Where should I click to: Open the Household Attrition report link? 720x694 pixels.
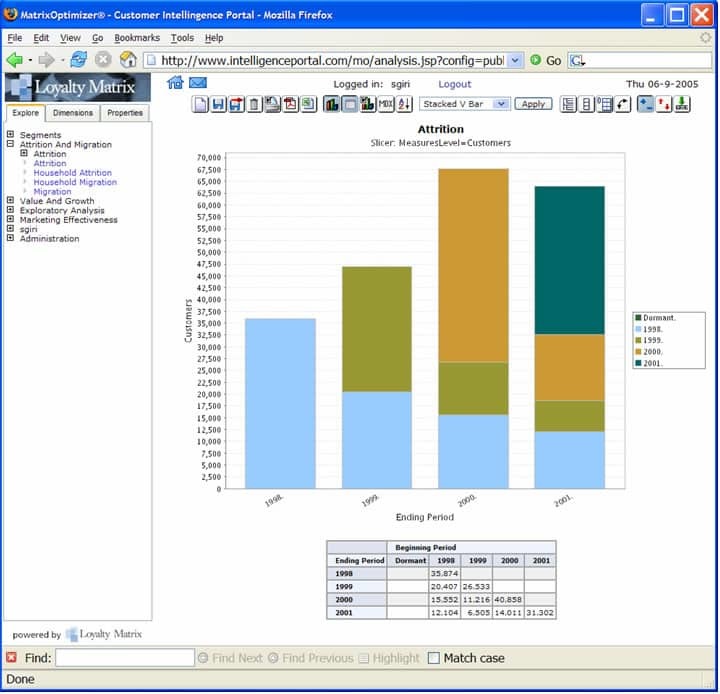tap(73, 173)
